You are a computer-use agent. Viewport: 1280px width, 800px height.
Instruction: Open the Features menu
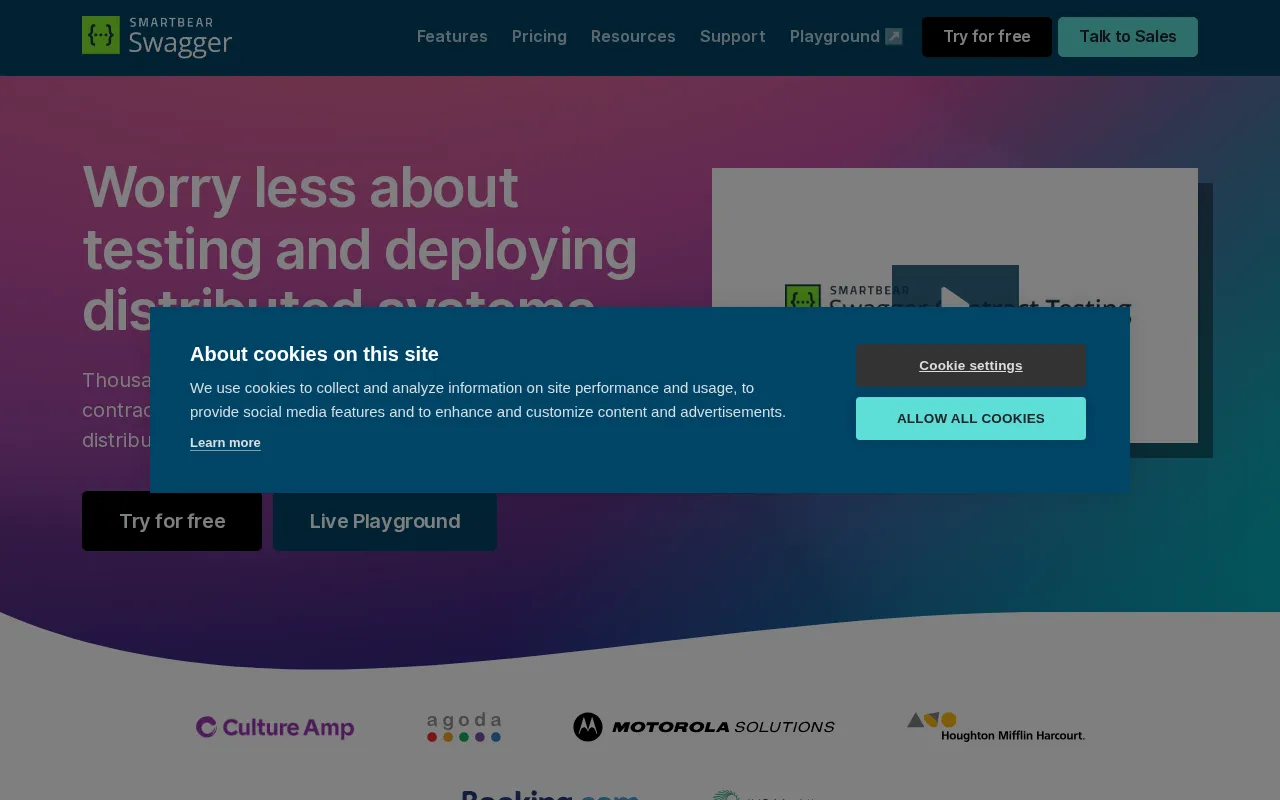[452, 37]
